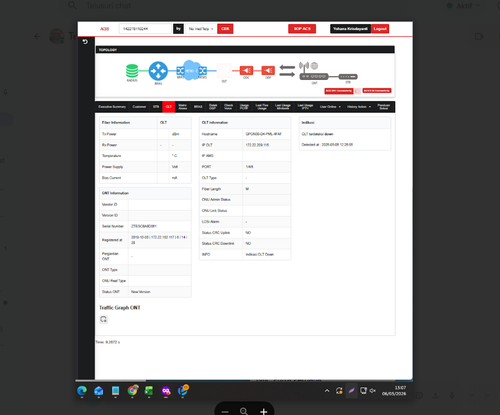Viewport: 500px width, 415px height.
Task: Click the purple feather tray icon
Action: tap(351, 390)
